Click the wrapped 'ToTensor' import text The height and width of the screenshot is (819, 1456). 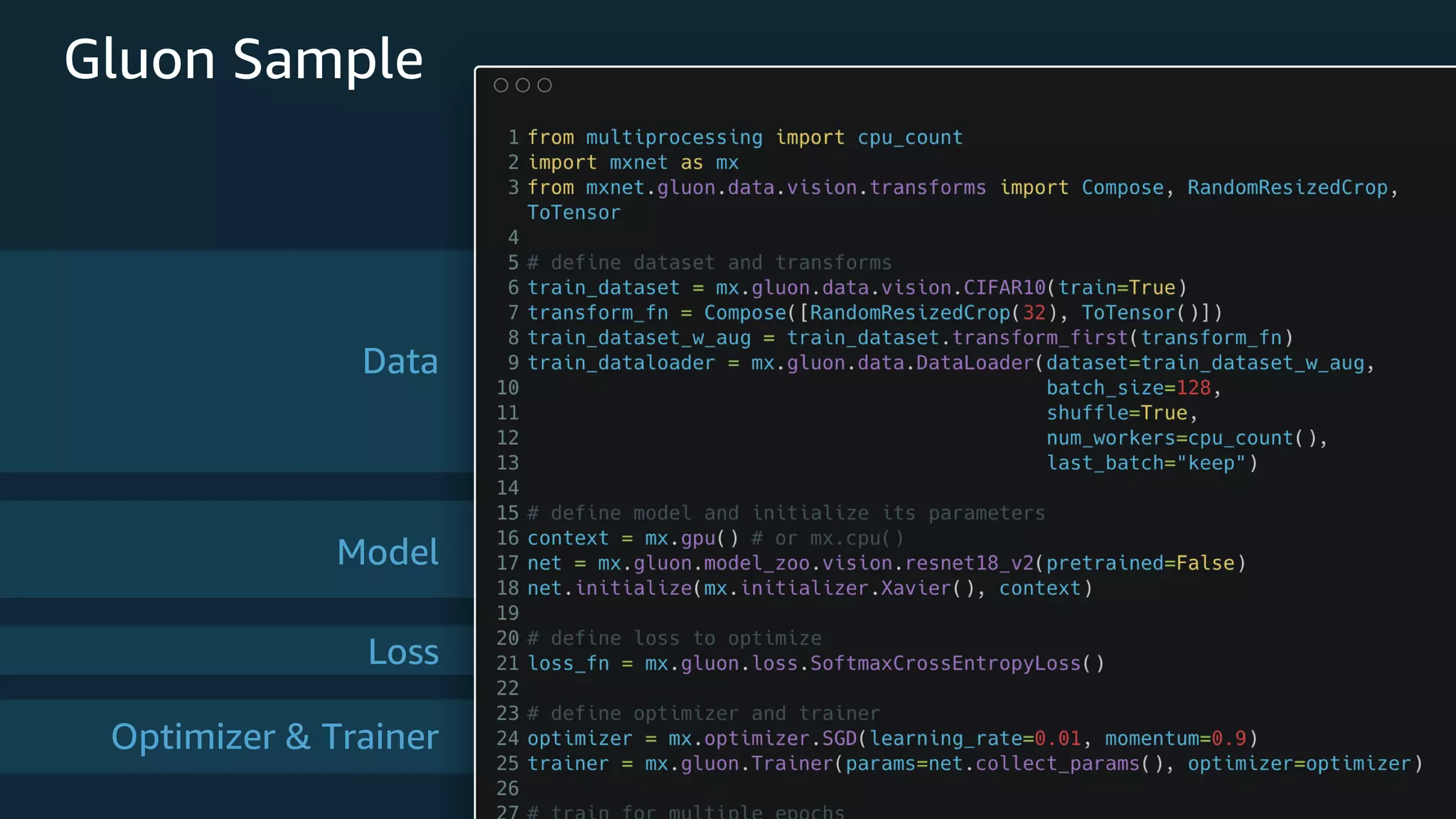574,213
